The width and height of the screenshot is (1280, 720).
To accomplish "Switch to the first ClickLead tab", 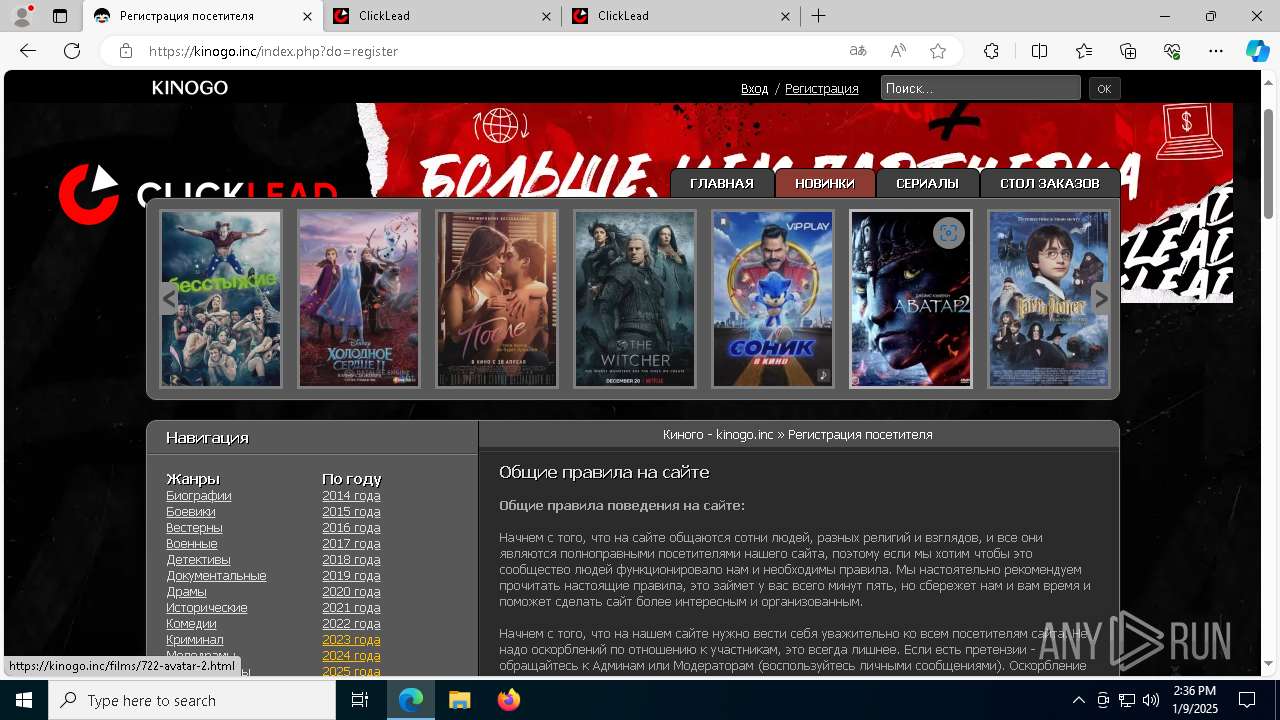I will pyautogui.click(x=442, y=16).
